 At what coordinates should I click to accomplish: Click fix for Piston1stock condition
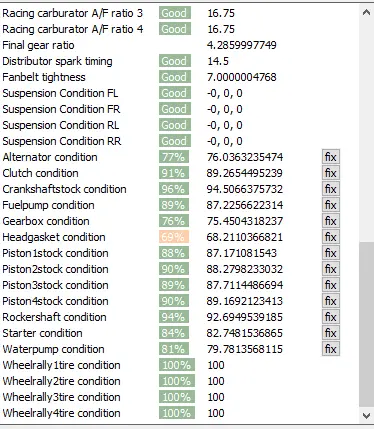coord(331,253)
